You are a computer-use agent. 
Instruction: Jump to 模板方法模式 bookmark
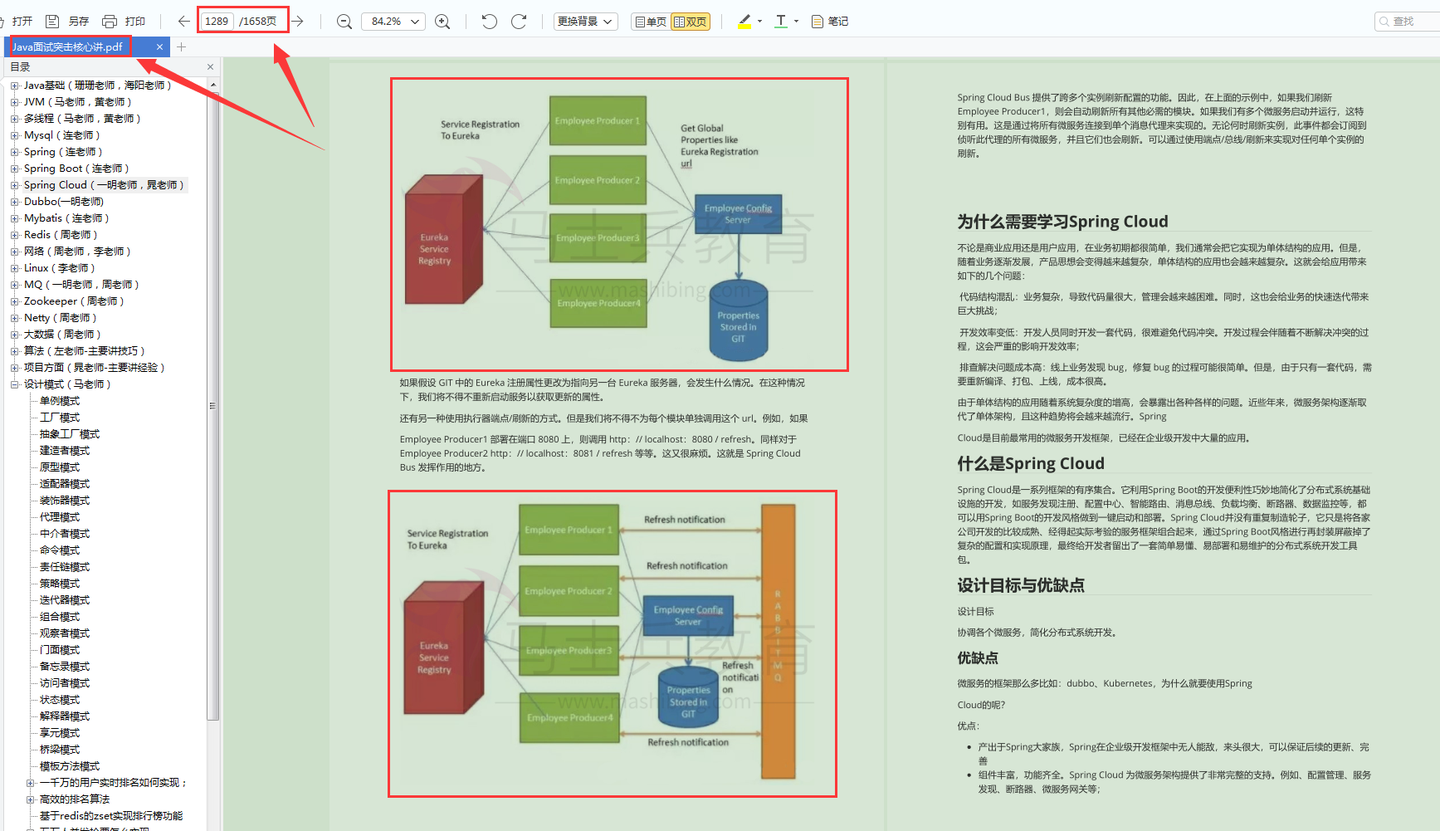coord(70,766)
